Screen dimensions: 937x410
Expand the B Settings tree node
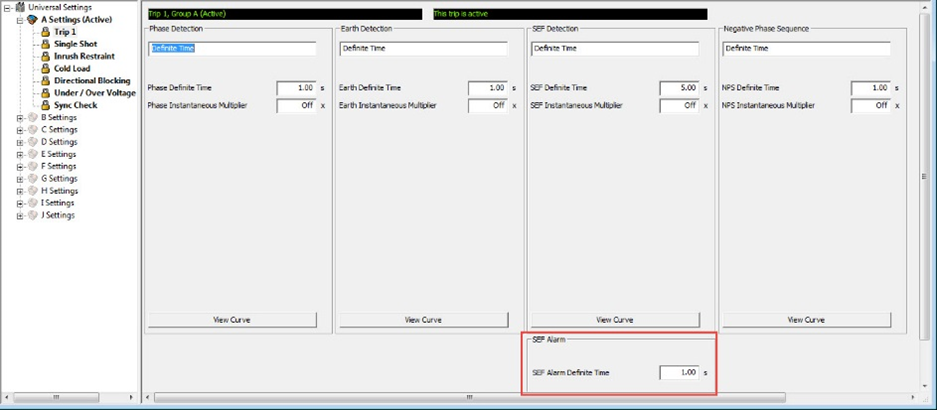[19, 117]
